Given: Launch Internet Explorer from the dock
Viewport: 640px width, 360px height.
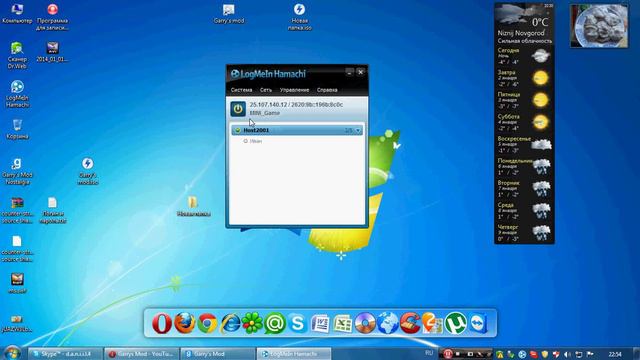Looking at the screenshot, I should click(230, 324).
